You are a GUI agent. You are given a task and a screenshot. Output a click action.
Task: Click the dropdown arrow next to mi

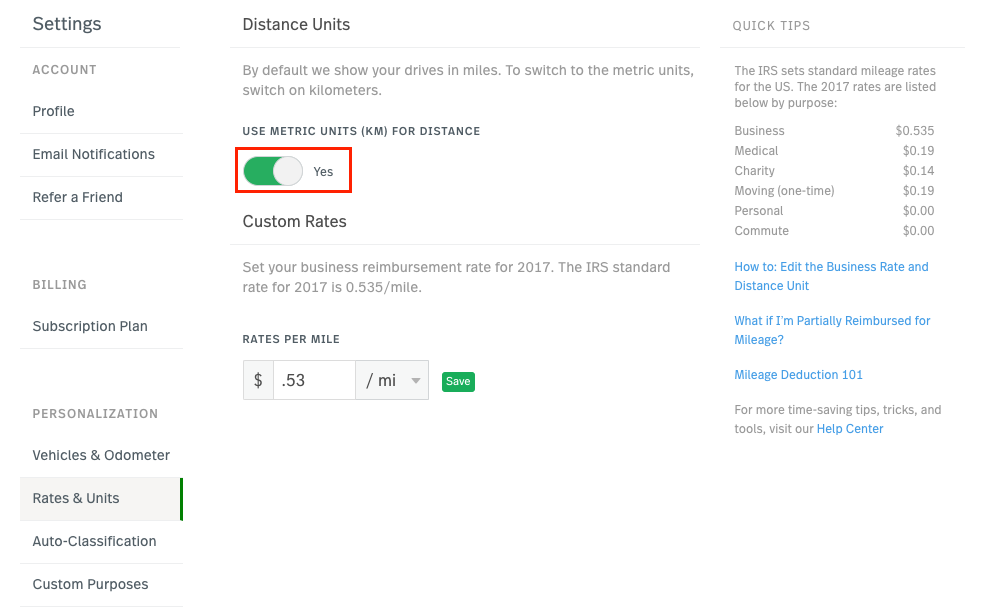click(x=416, y=380)
